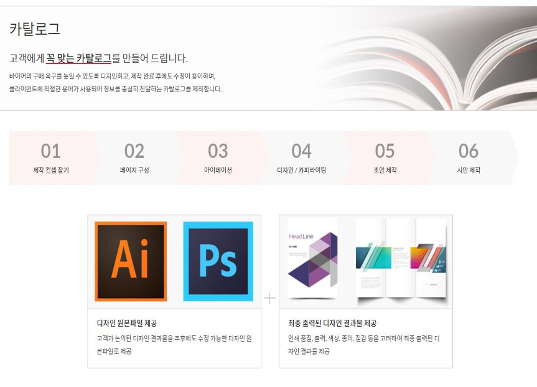The width and height of the screenshot is (537, 387).
Task: Select step 02 page composition
Action: [134, 158]
